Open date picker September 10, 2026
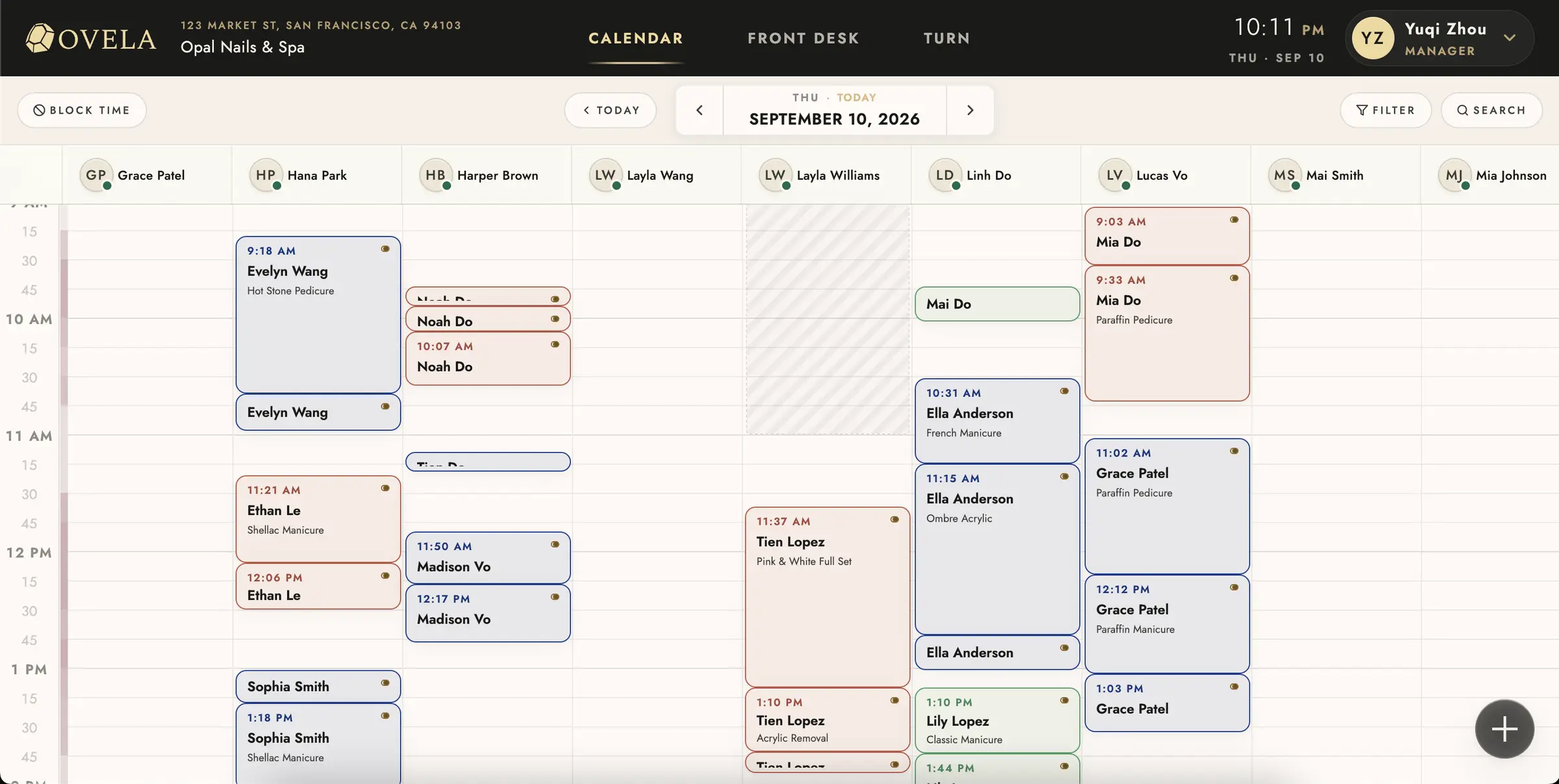 click(835, 110)
